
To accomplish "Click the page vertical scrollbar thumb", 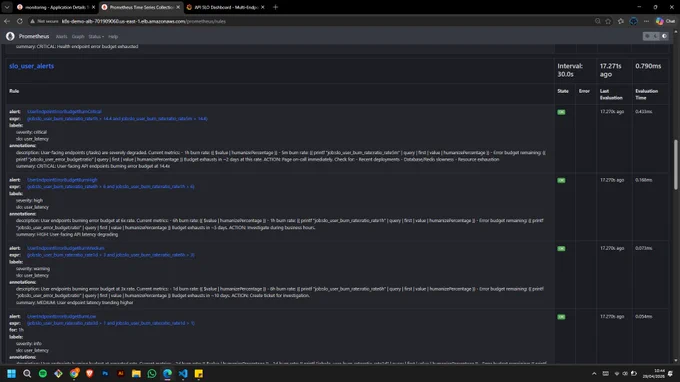I will click(675, 164).
